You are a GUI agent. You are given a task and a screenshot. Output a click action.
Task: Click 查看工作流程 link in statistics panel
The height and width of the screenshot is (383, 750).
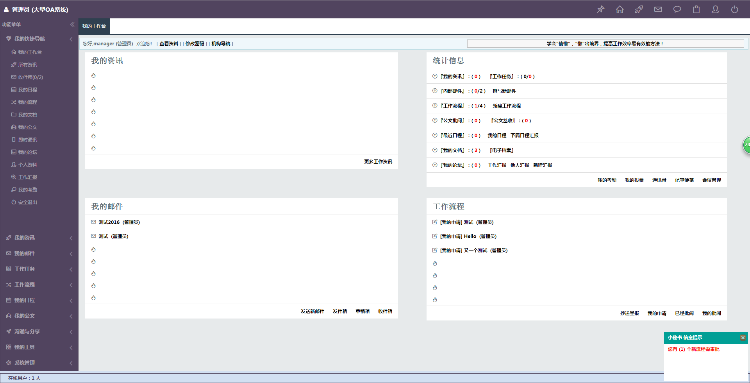[x=507, y=106]
